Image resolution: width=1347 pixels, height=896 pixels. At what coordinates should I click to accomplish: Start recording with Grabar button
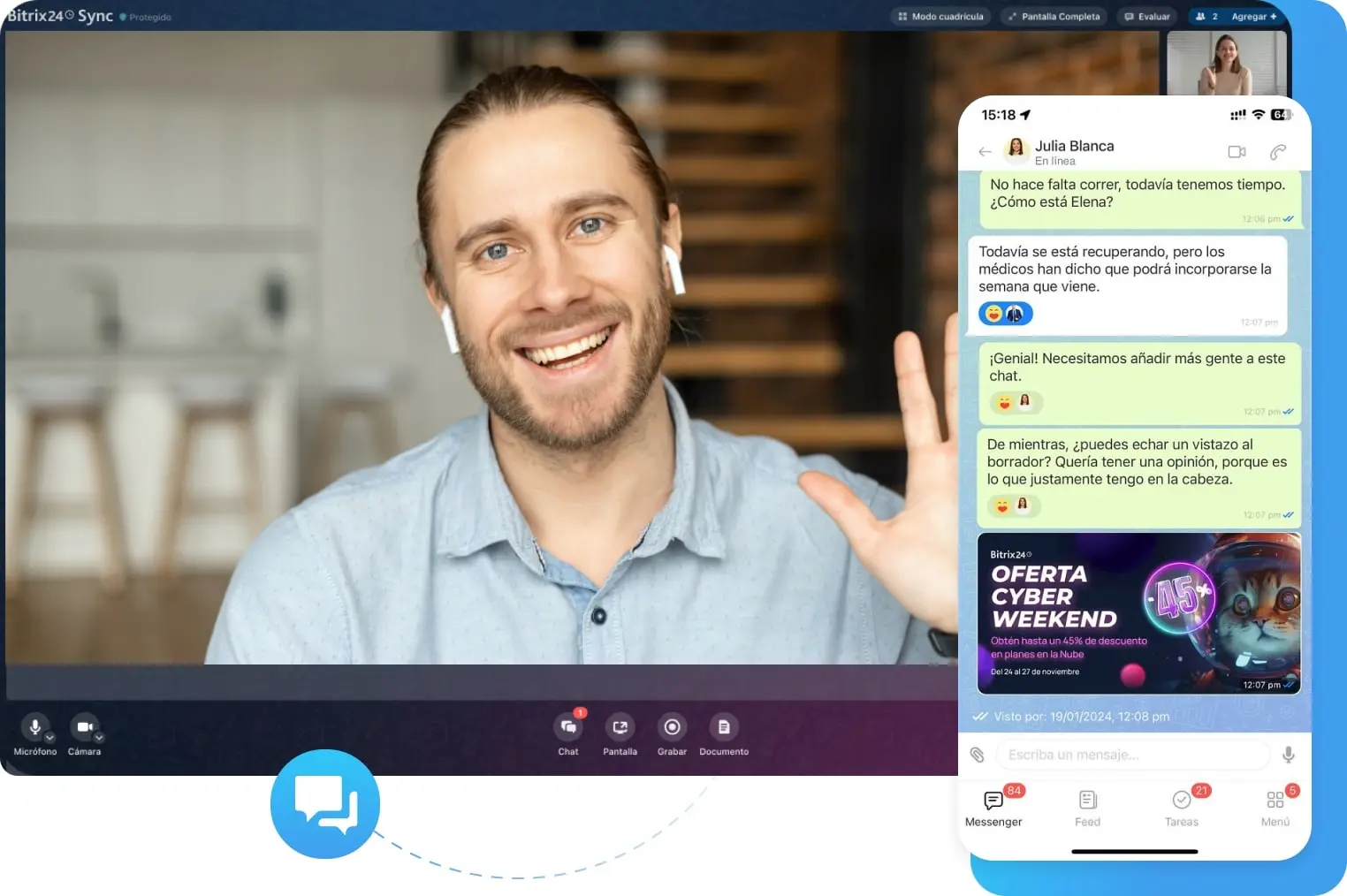(x=672, y=727)
